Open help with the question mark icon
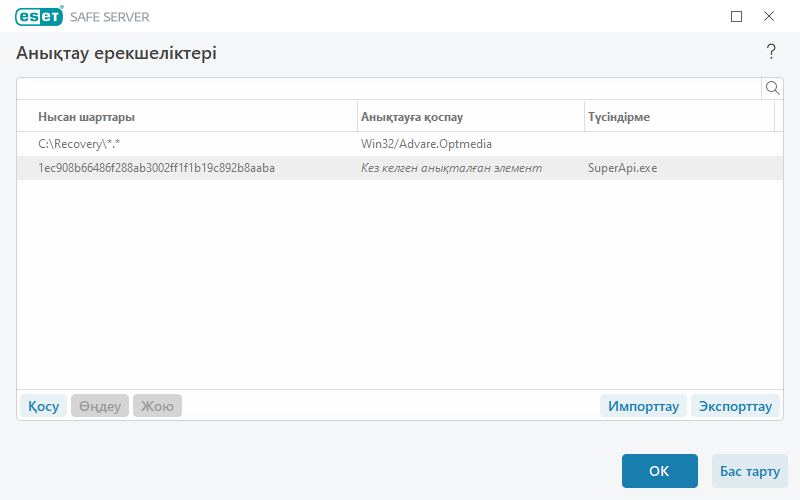 pos(771,52)
